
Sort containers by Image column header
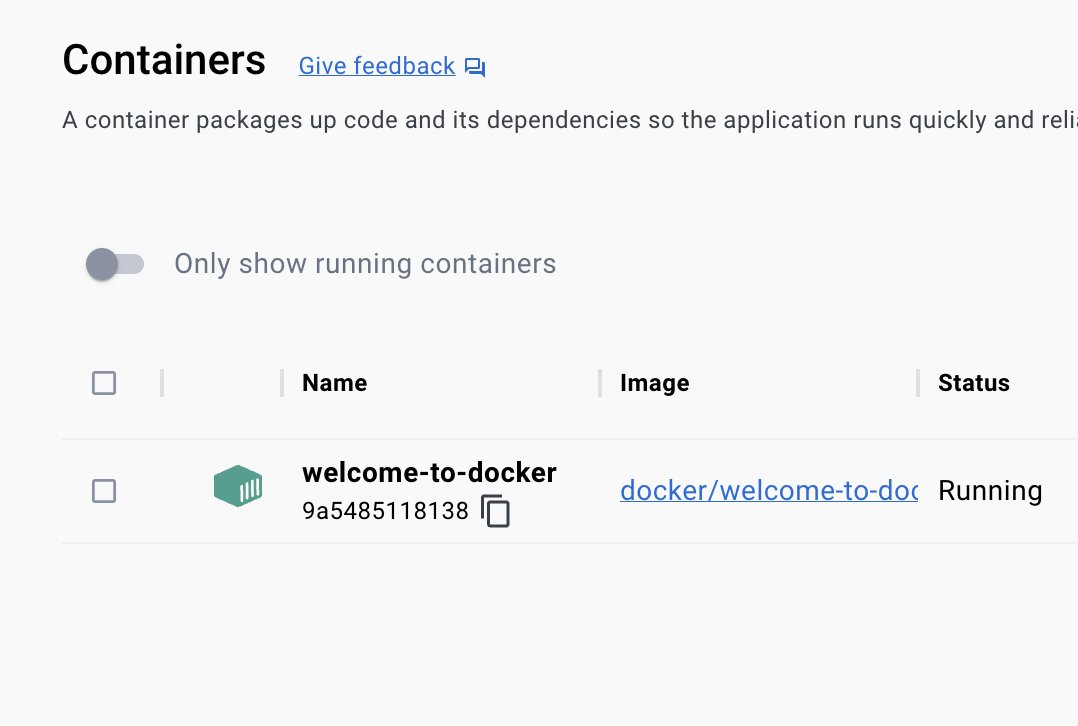654,383
